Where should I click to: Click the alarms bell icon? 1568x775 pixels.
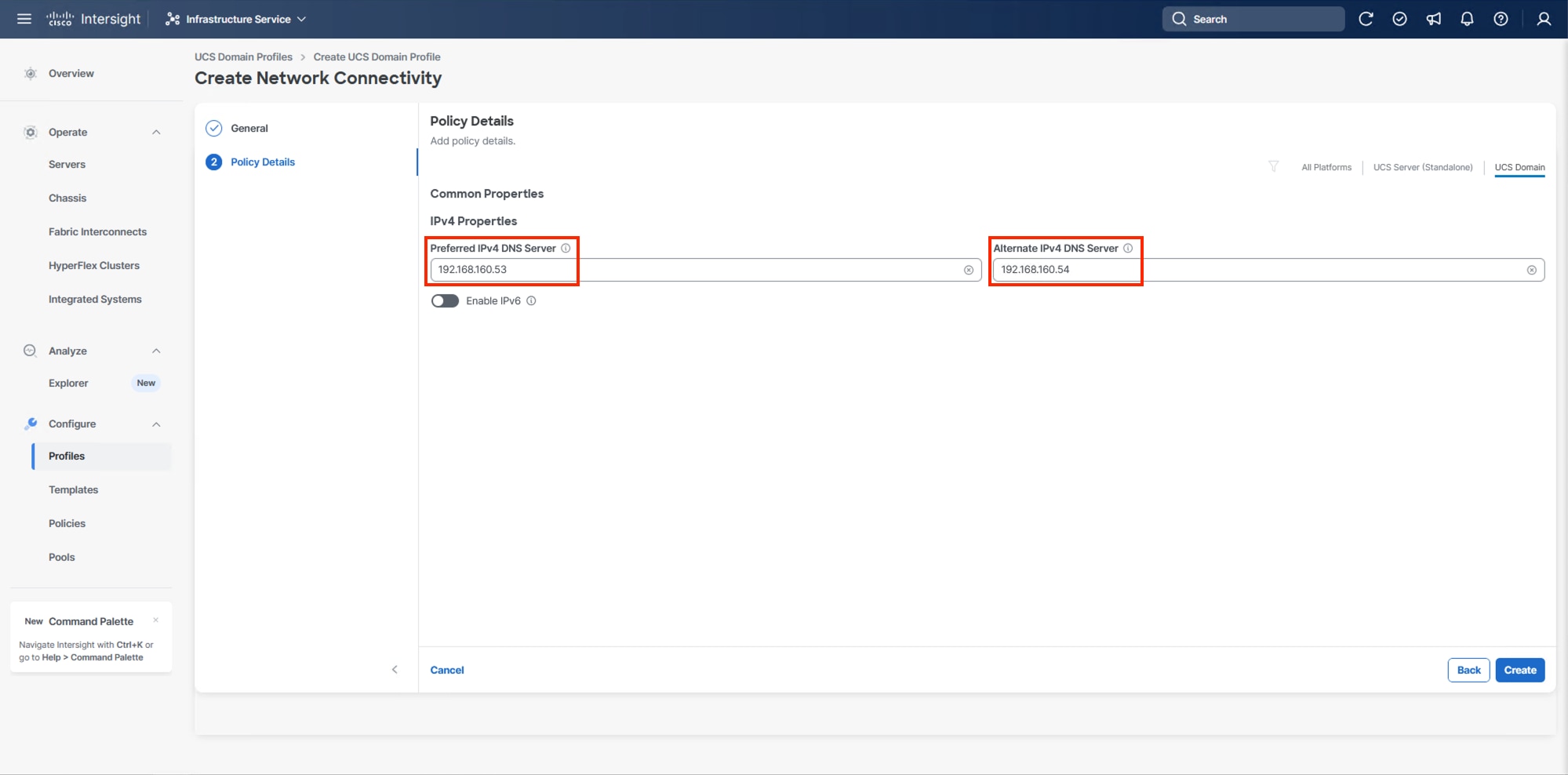pos(1467,18)
